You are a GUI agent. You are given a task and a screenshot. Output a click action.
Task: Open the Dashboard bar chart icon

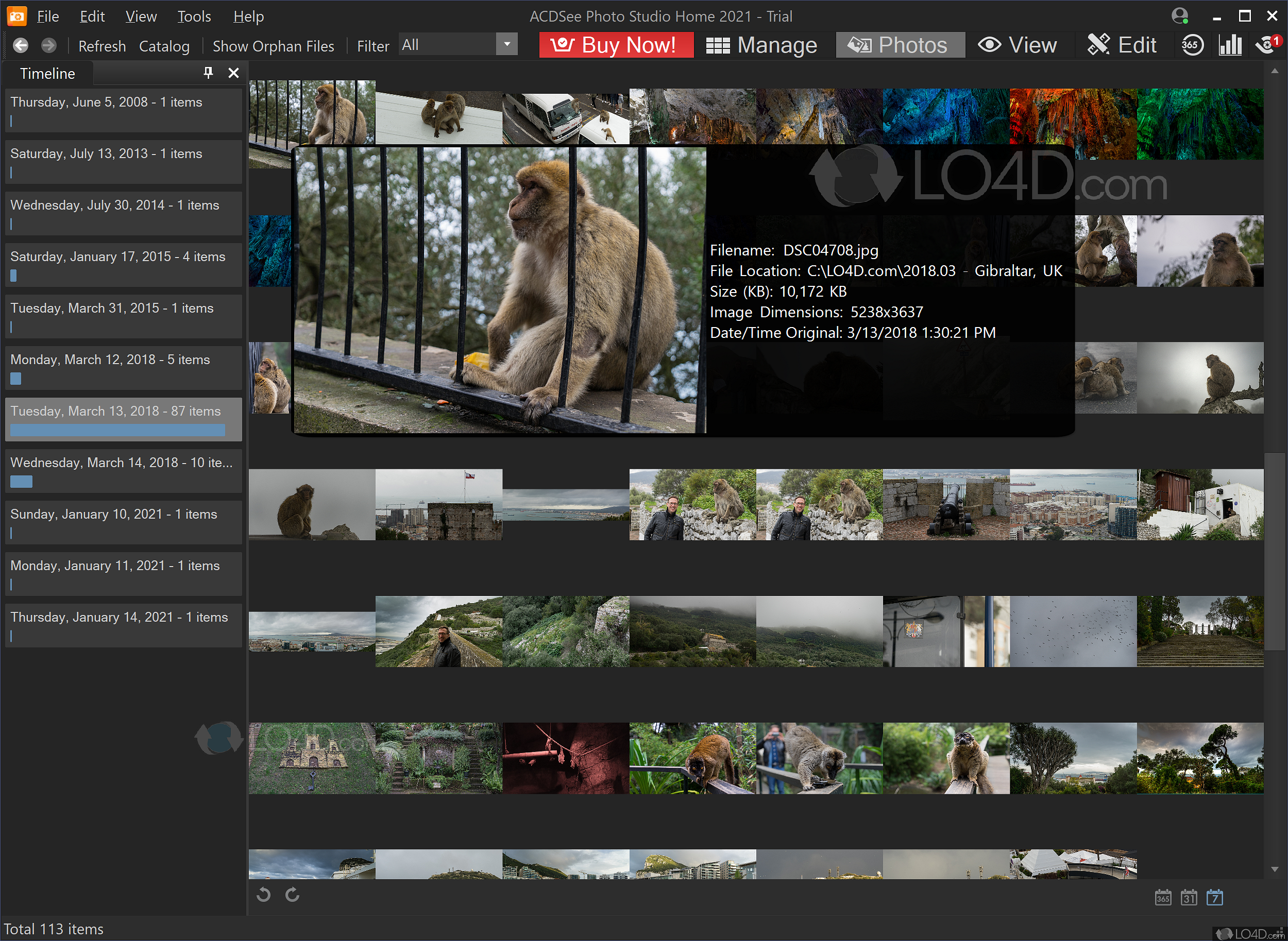(1229, 45)
